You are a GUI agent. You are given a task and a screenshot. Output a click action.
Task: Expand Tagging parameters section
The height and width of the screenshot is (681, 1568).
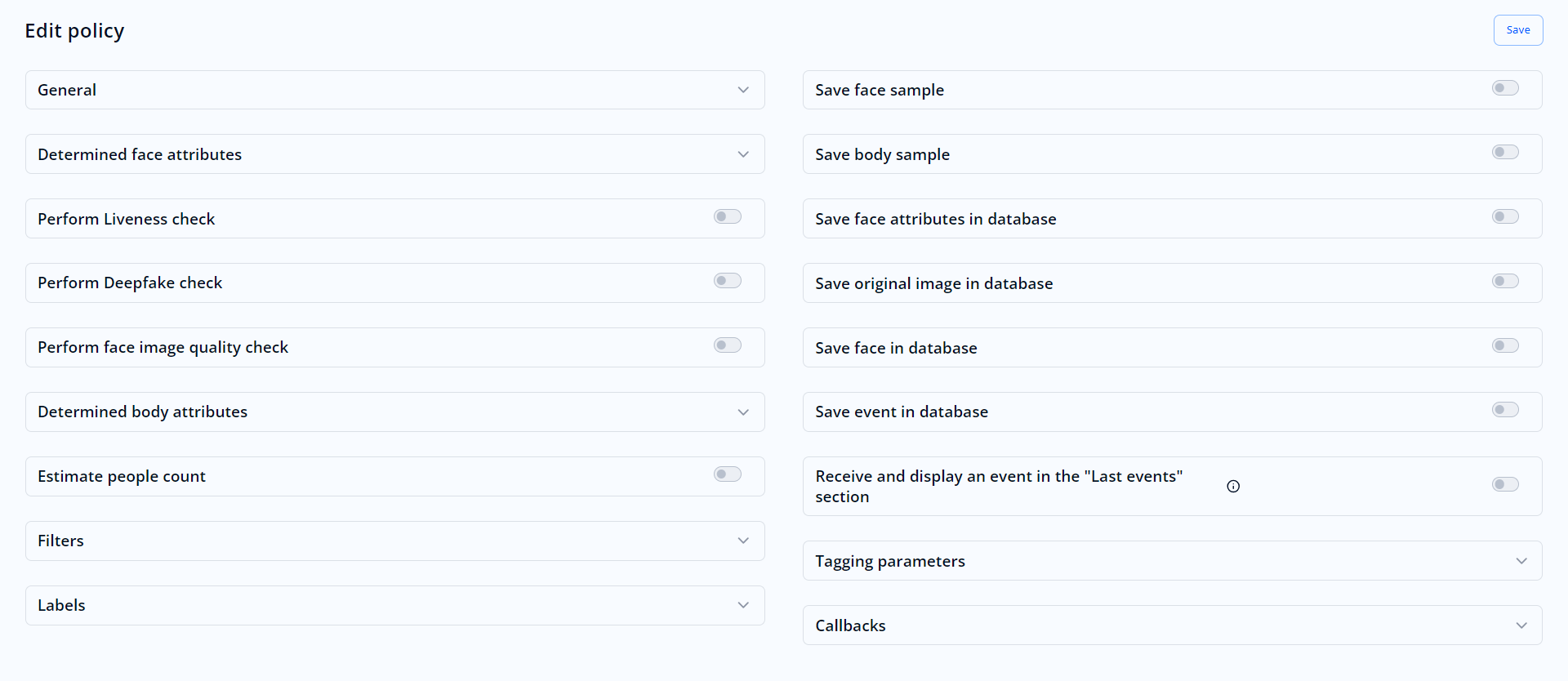1521,561
